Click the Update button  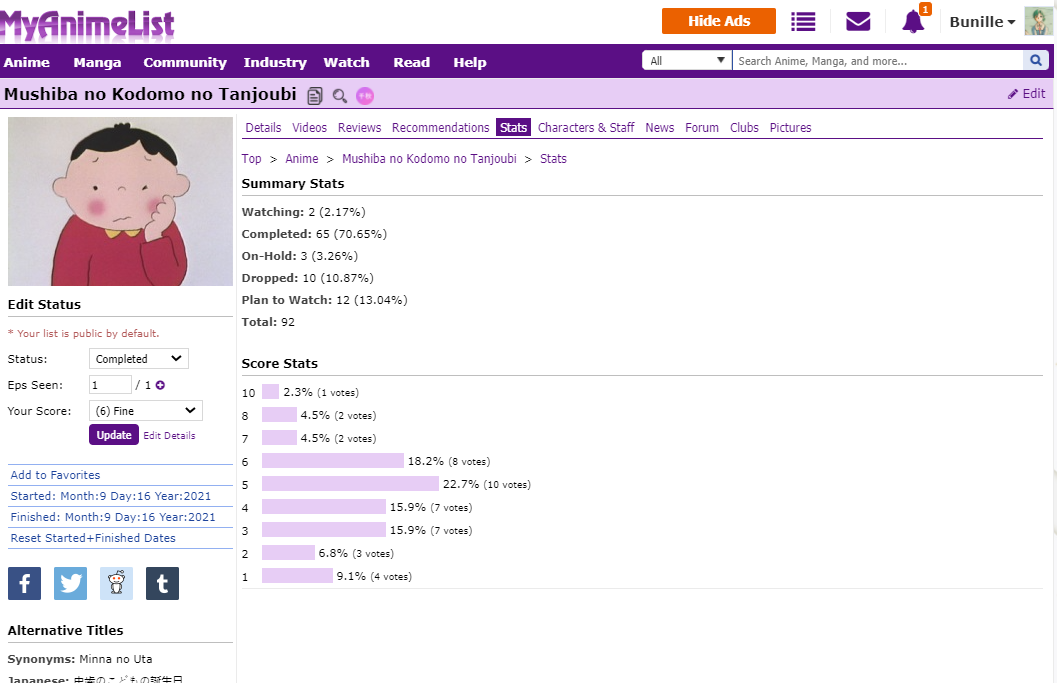114,435
